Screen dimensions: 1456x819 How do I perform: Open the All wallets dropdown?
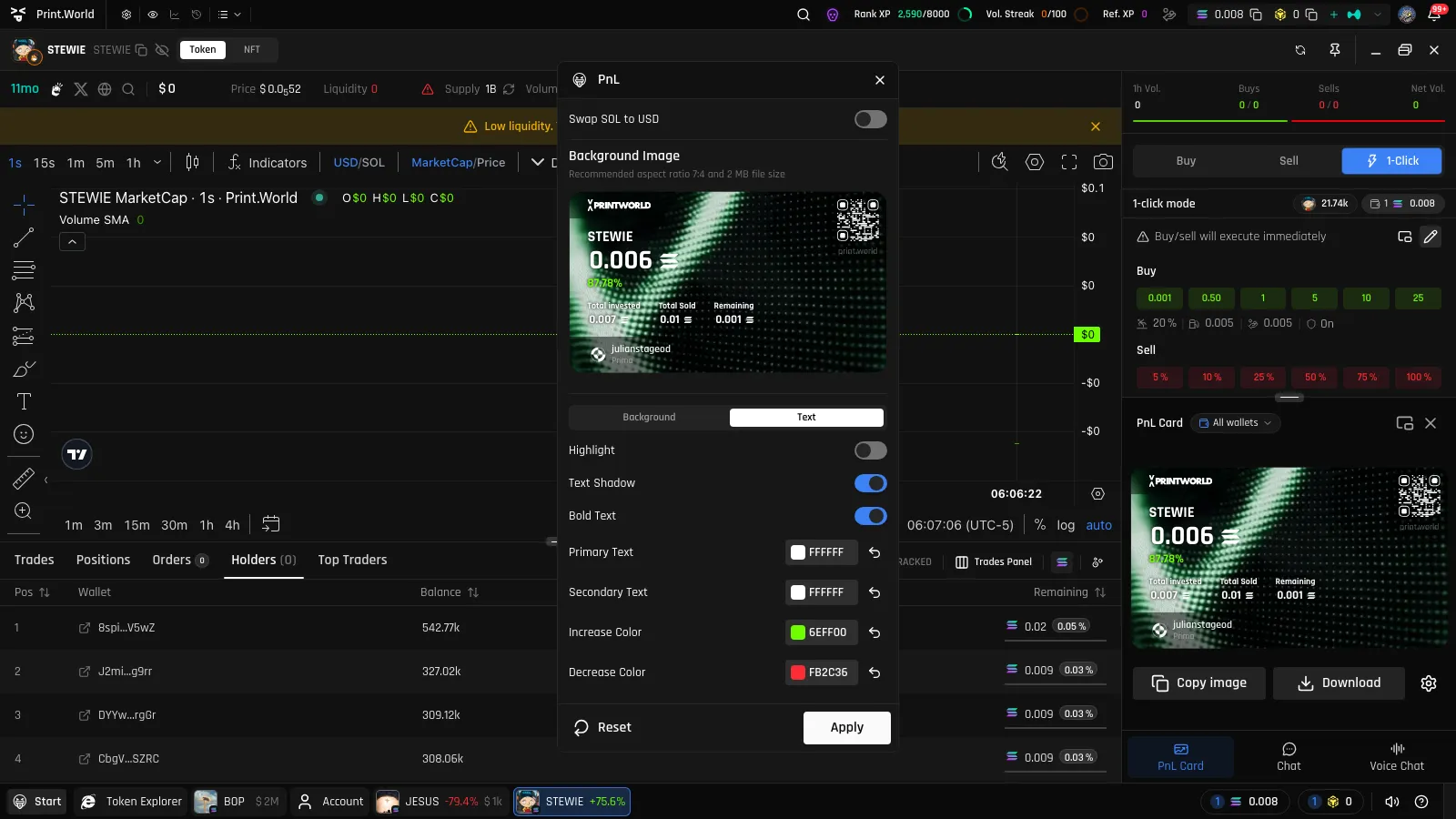pyautogui.click(x=1235, y=423)
